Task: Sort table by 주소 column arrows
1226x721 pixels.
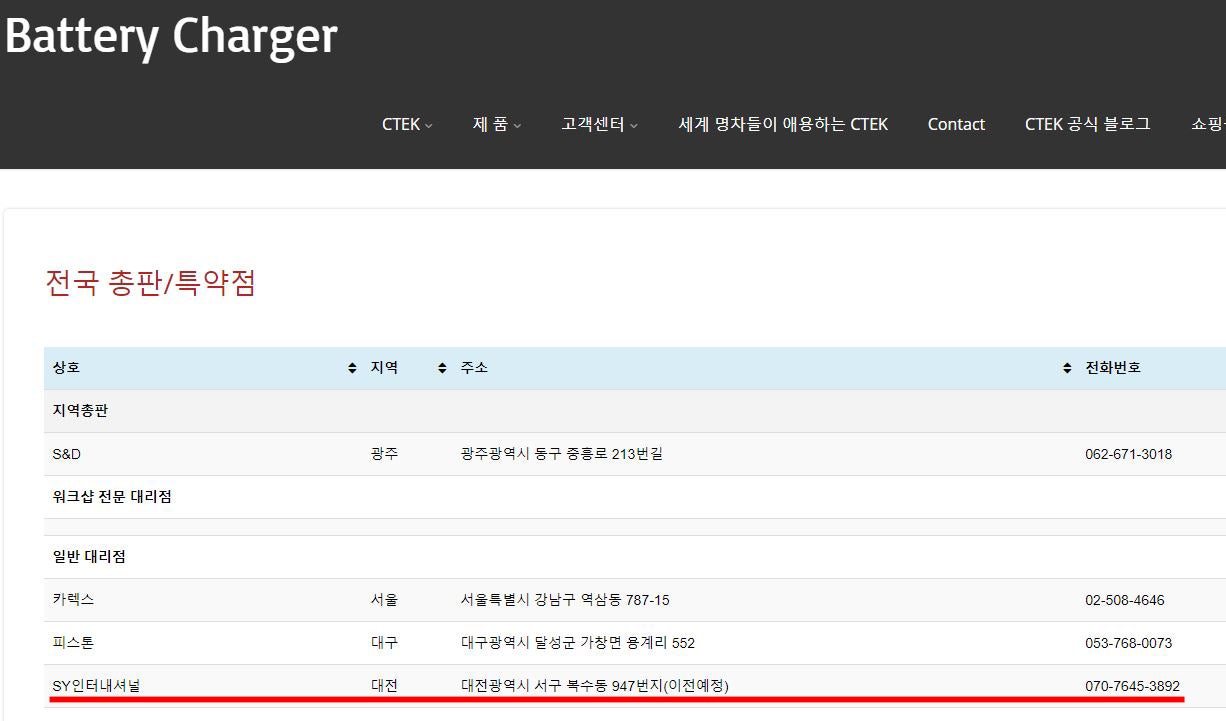Action: coord(1067,368)
